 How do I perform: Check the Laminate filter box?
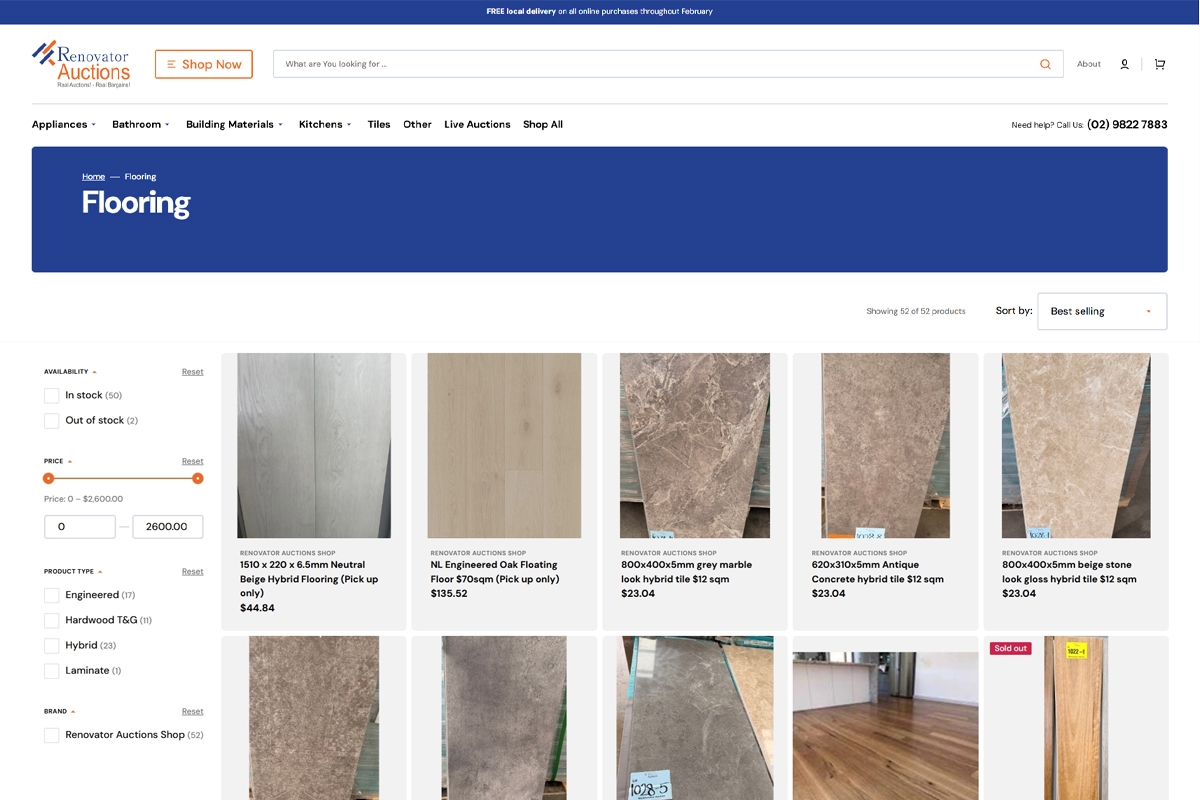[52, 671]
